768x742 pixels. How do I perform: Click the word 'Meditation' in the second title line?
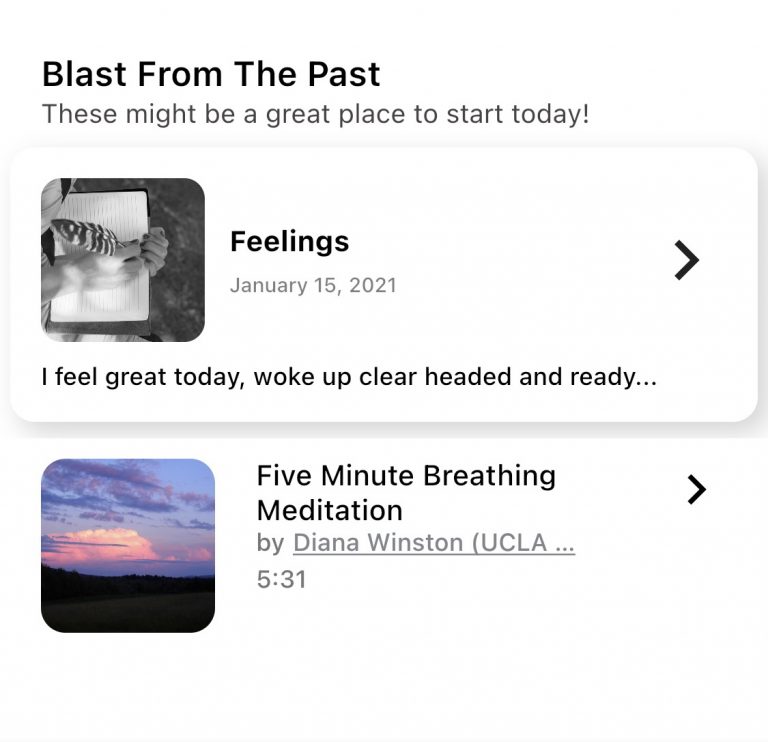(330, 511)
